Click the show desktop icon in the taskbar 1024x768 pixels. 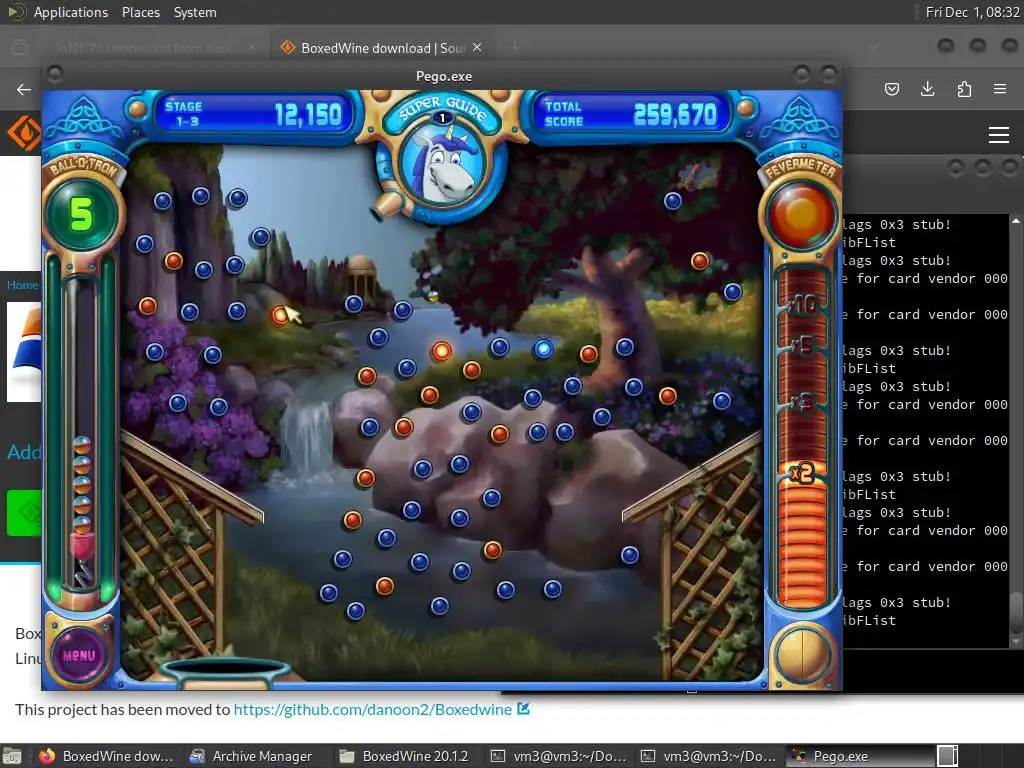point(12,756)
